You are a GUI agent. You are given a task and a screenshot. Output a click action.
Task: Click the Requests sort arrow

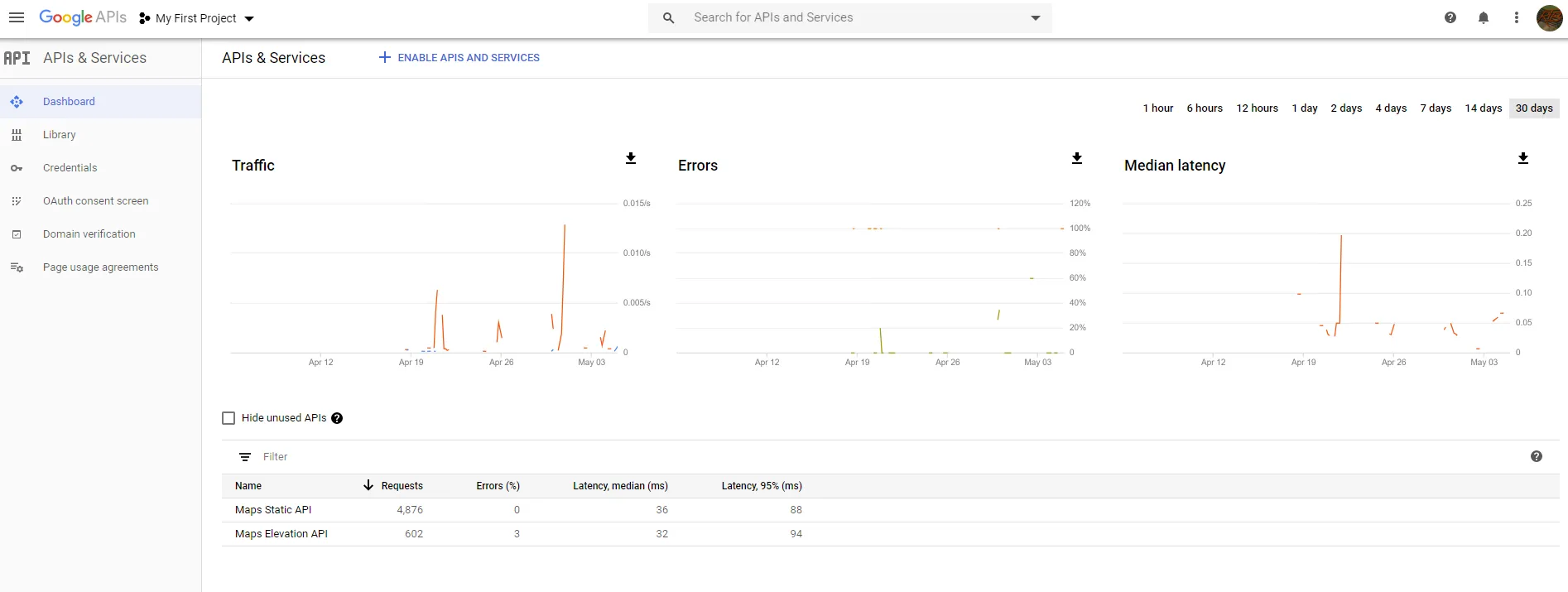coord(368,485)
